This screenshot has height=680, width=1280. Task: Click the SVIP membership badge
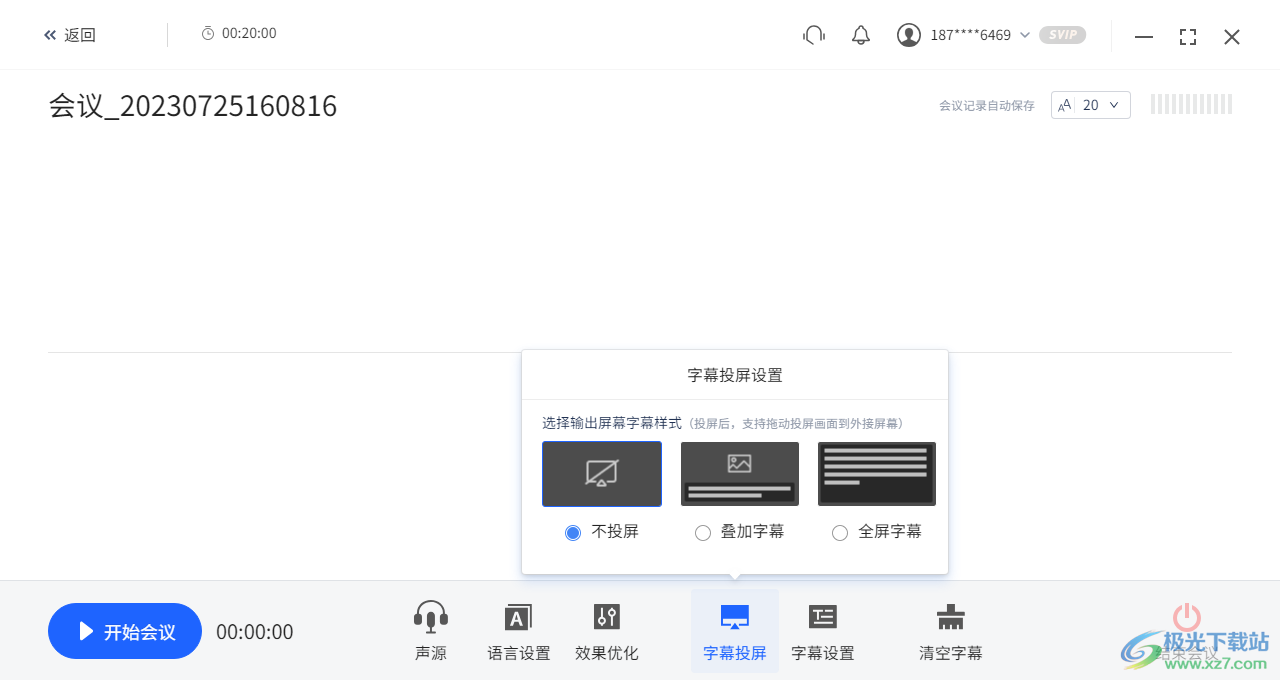[1062, 34]
